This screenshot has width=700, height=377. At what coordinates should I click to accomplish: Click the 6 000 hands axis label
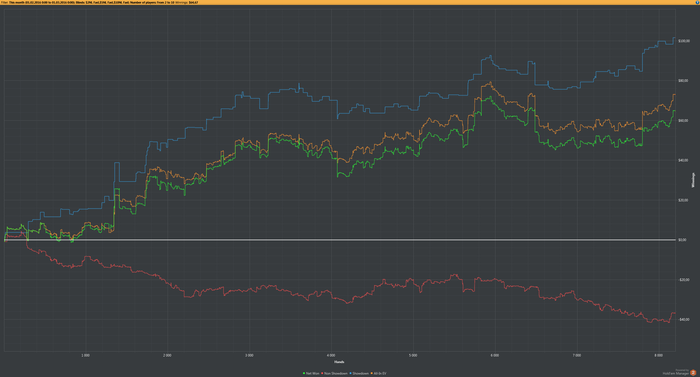pos(495,356)
